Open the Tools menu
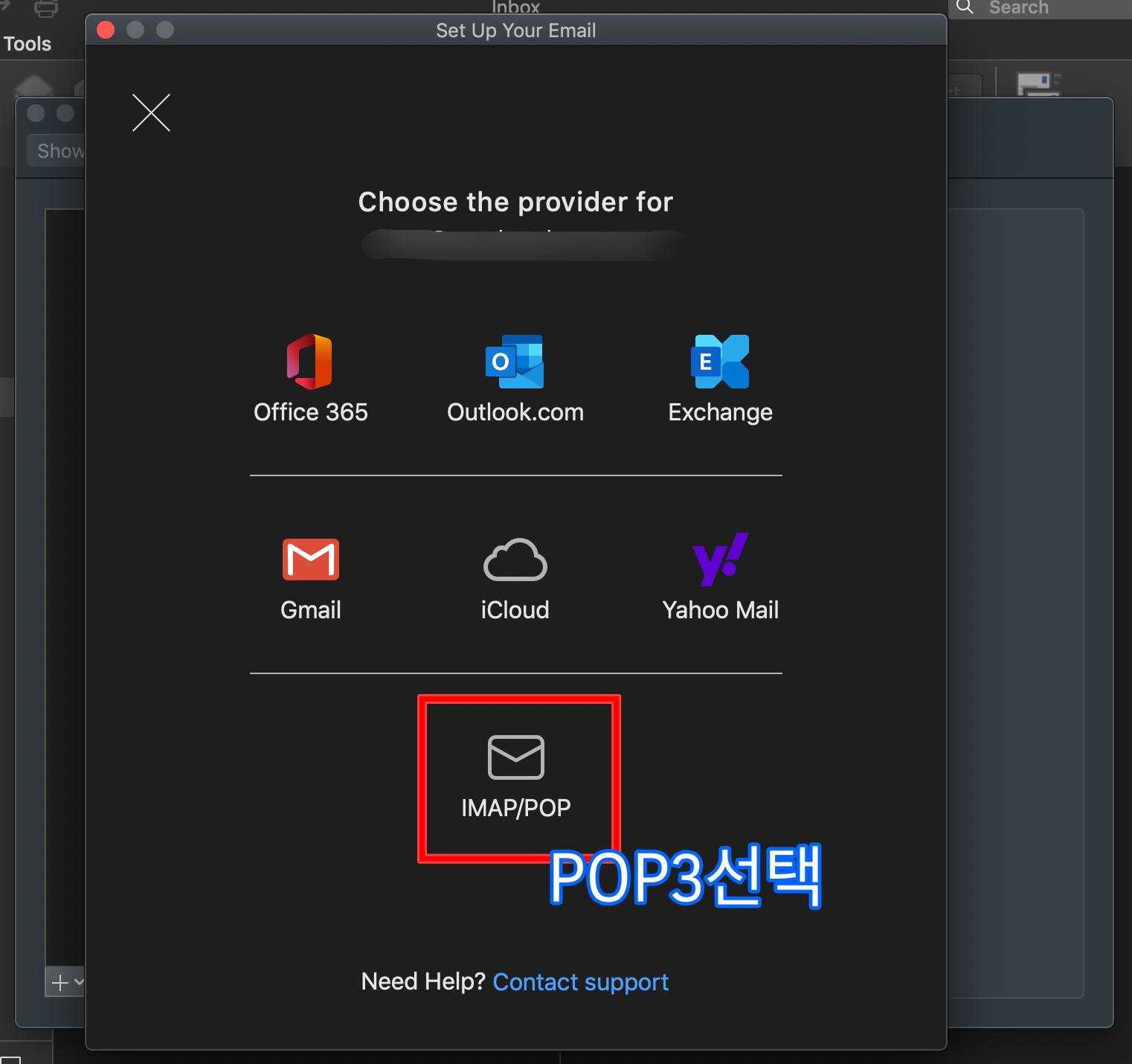 [x=28, y=44]
